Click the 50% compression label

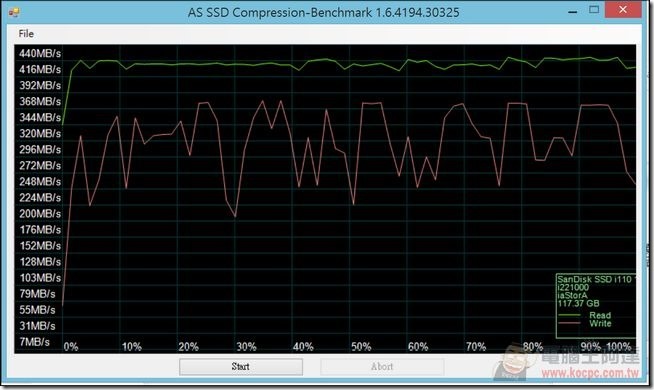click(361, 347)
